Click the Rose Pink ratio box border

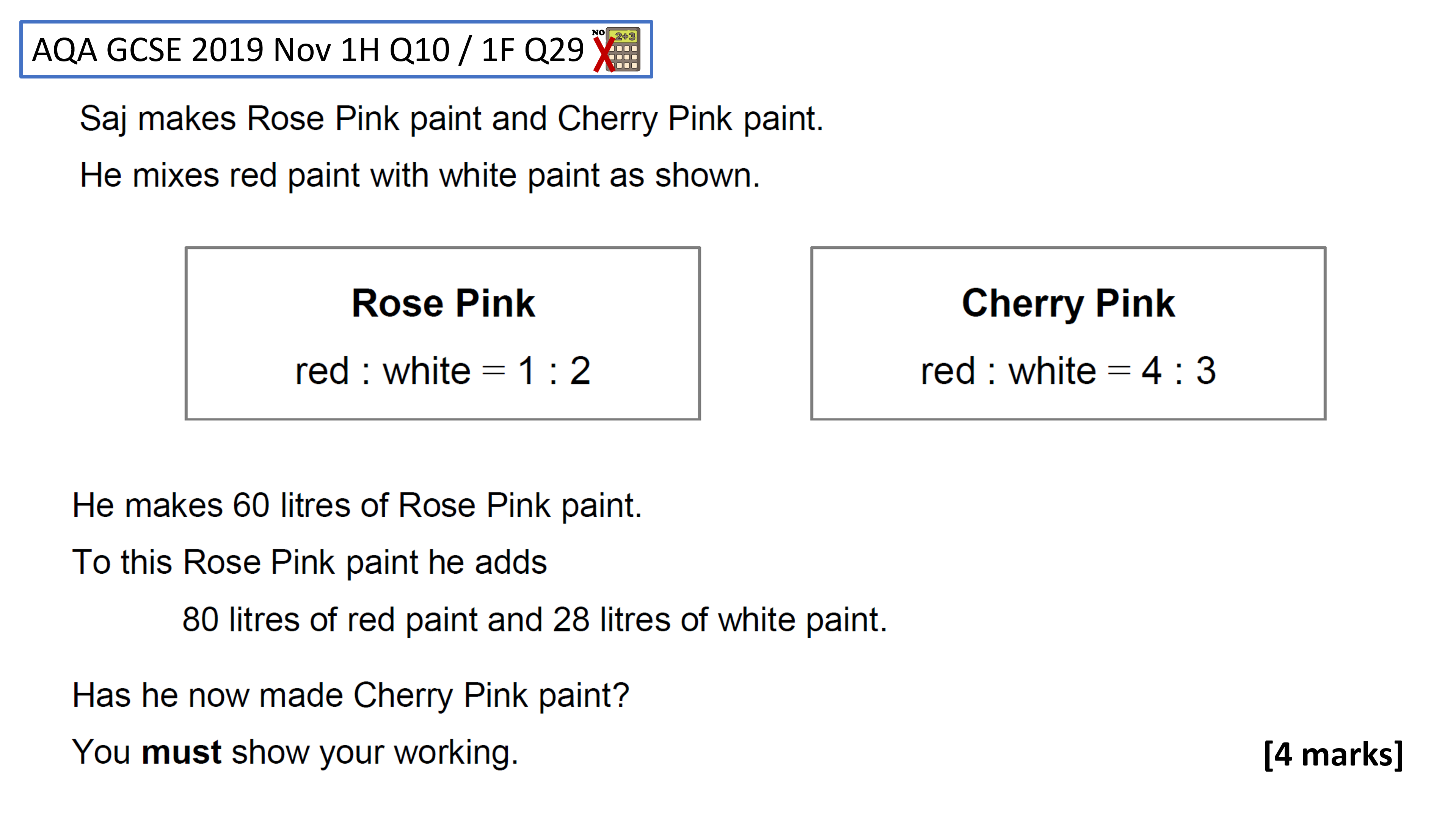coord(443,248)
